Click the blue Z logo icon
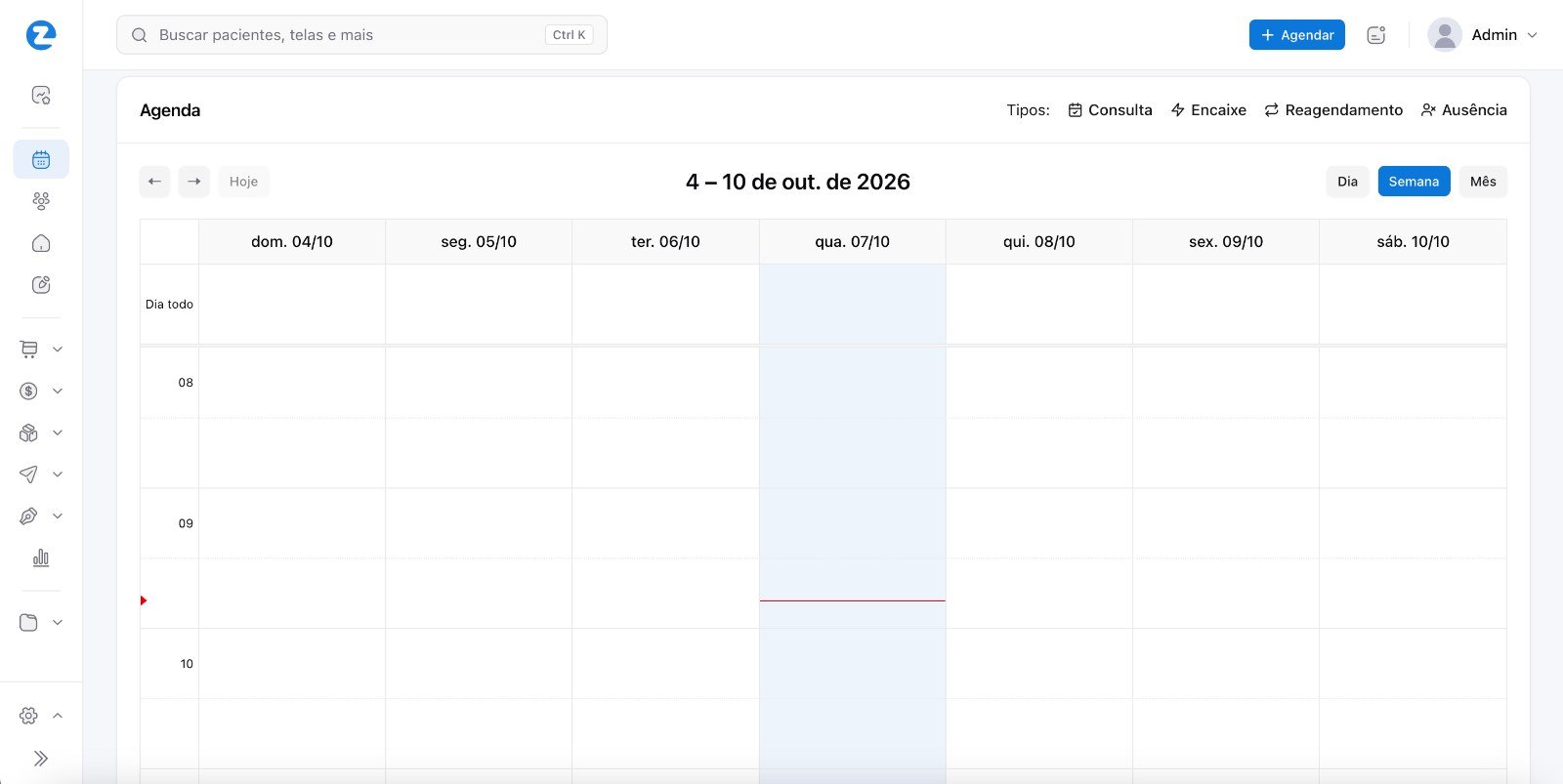1563x784 pixels. tap(41, 35)
